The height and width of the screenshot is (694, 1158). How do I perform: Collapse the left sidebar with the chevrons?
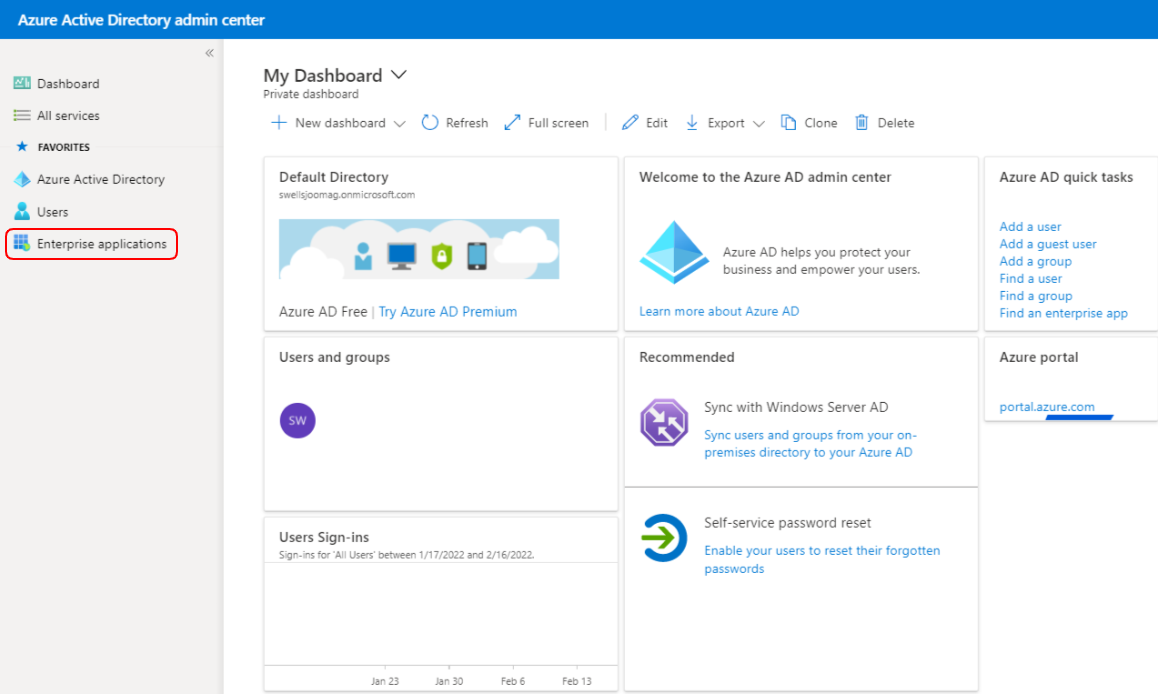point(209,53)
